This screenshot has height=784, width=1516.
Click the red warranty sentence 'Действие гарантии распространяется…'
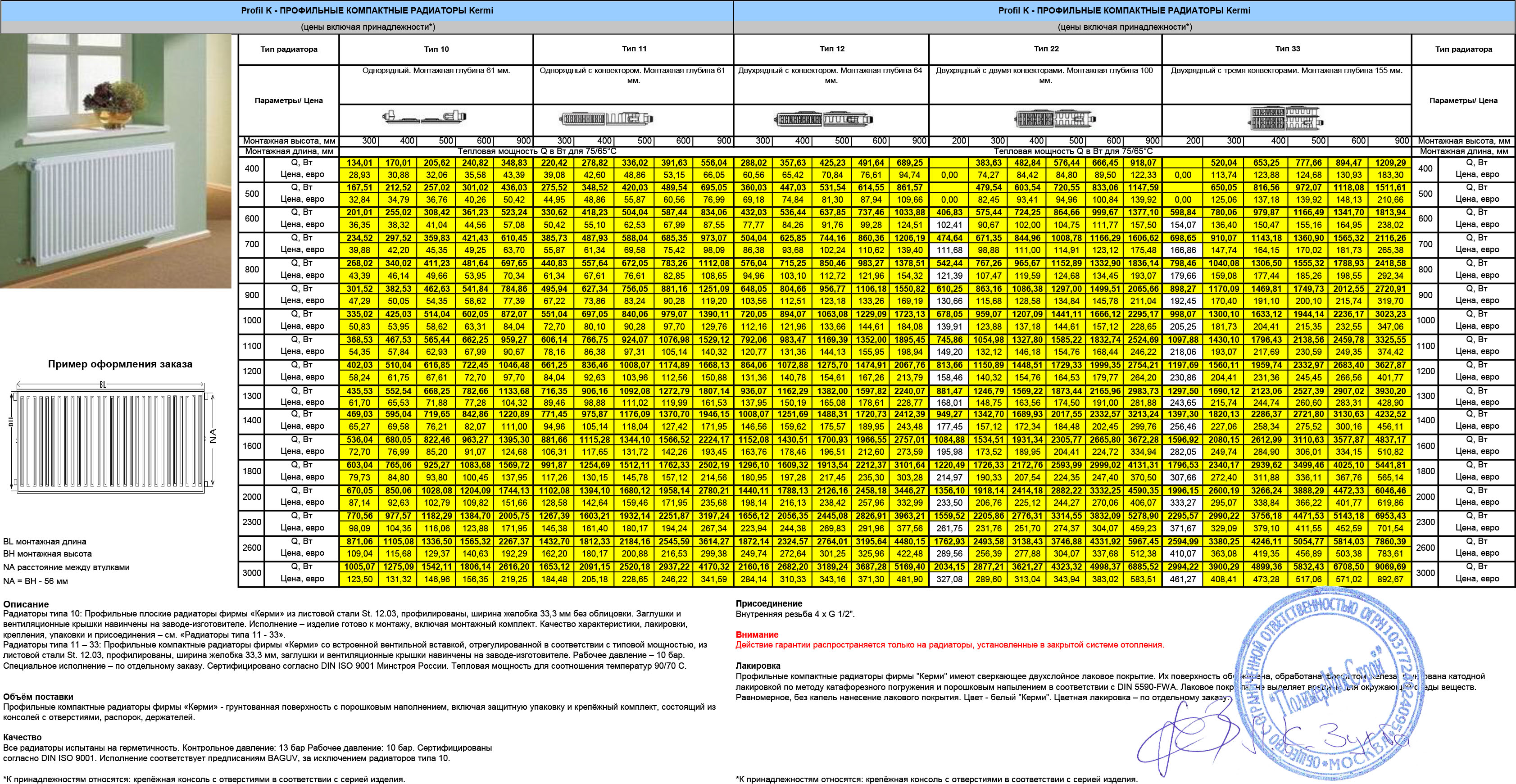[x=950, y=644]
